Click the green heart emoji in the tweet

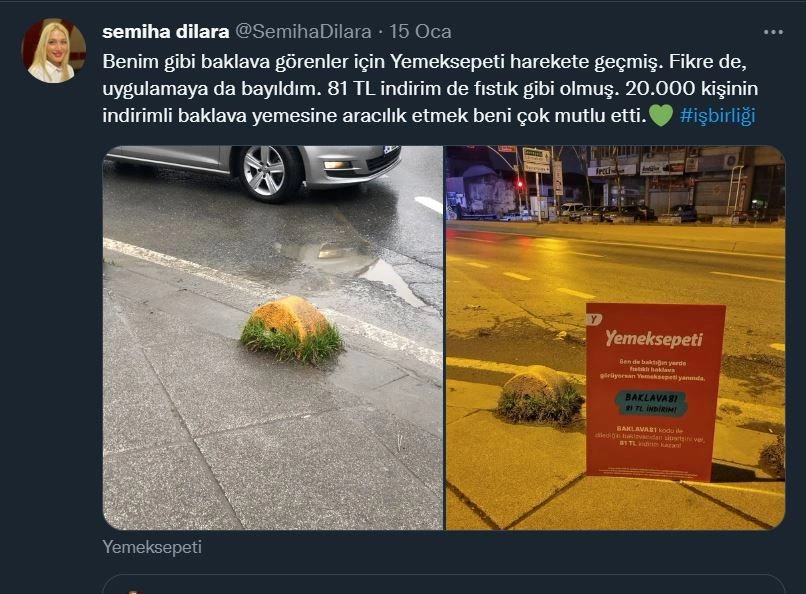pos(661,115)
